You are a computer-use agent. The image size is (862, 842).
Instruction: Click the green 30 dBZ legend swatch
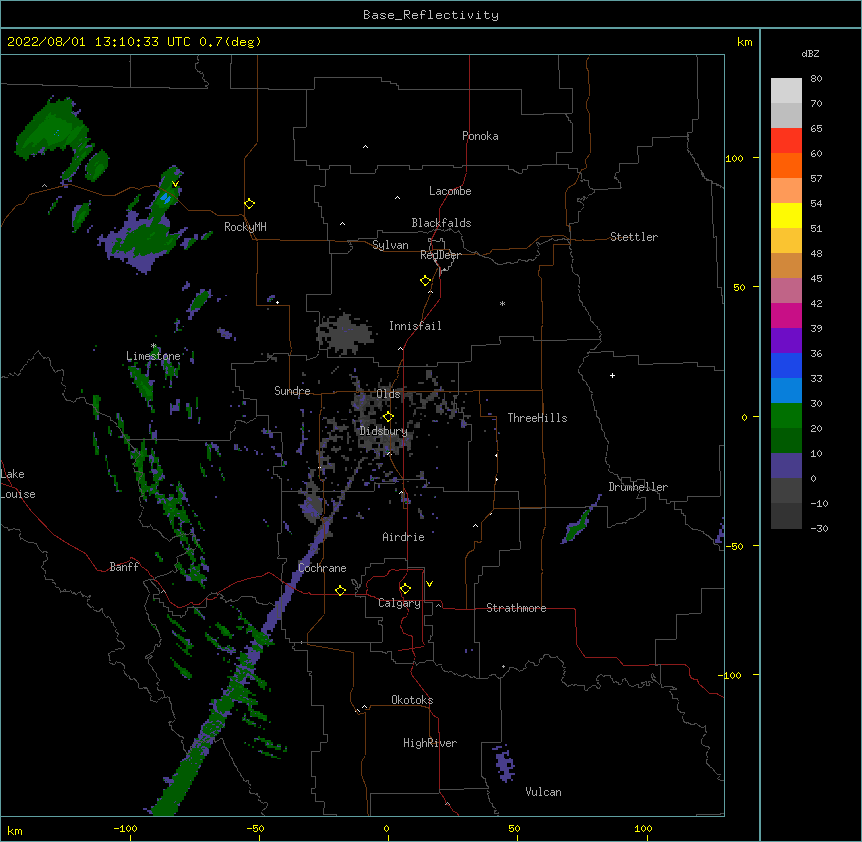point(786,416)
